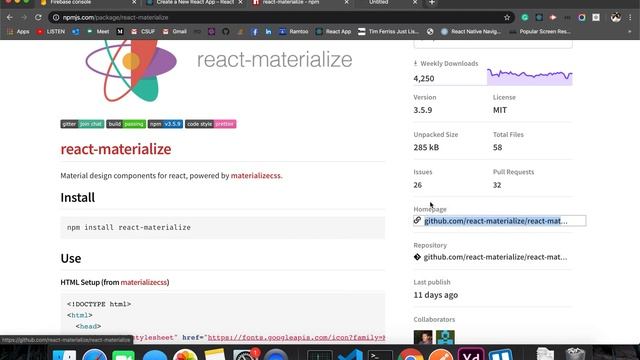Expand the bookmarks overflow chevron
Image resolution: width=640 pixels, height=360 pixels.
[x=629, y=31]
